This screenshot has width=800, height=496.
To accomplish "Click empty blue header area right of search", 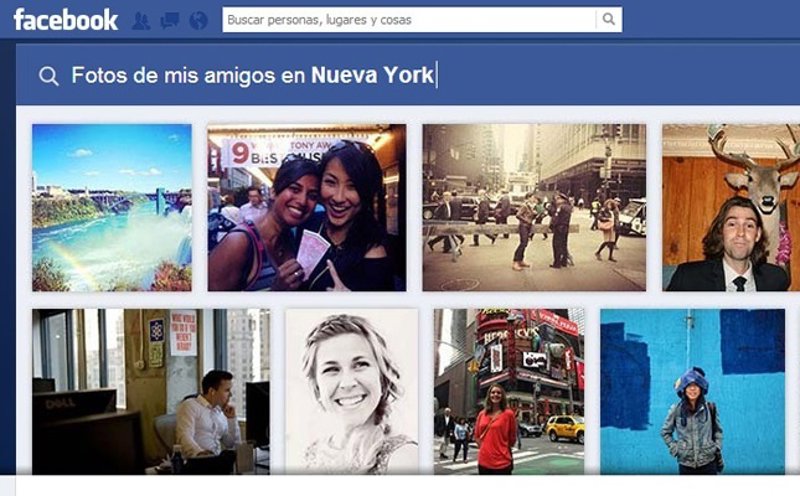I will [x=710, y=19].
